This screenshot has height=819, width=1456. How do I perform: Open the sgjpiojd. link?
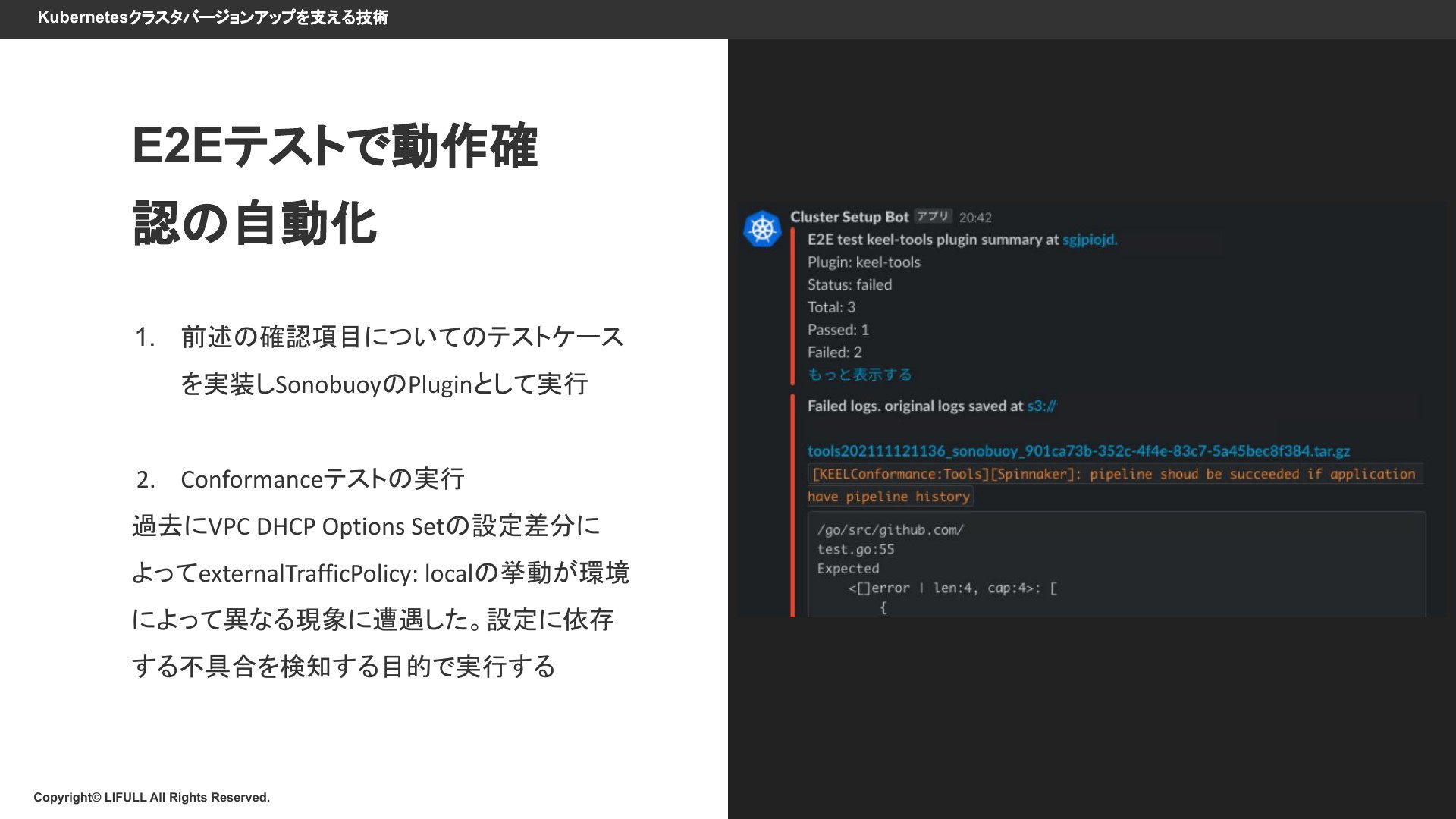coord(1090,240)
